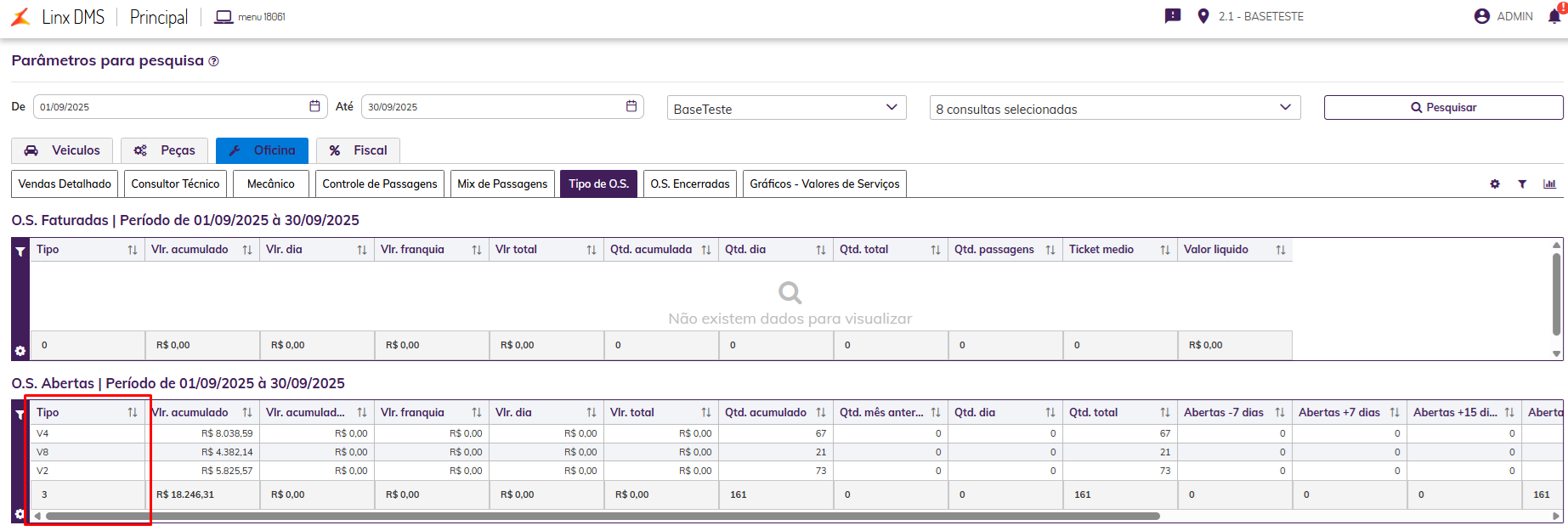Open calendar picker for the De date
This screenshot has width=1568, height=531.
point(314,106)
